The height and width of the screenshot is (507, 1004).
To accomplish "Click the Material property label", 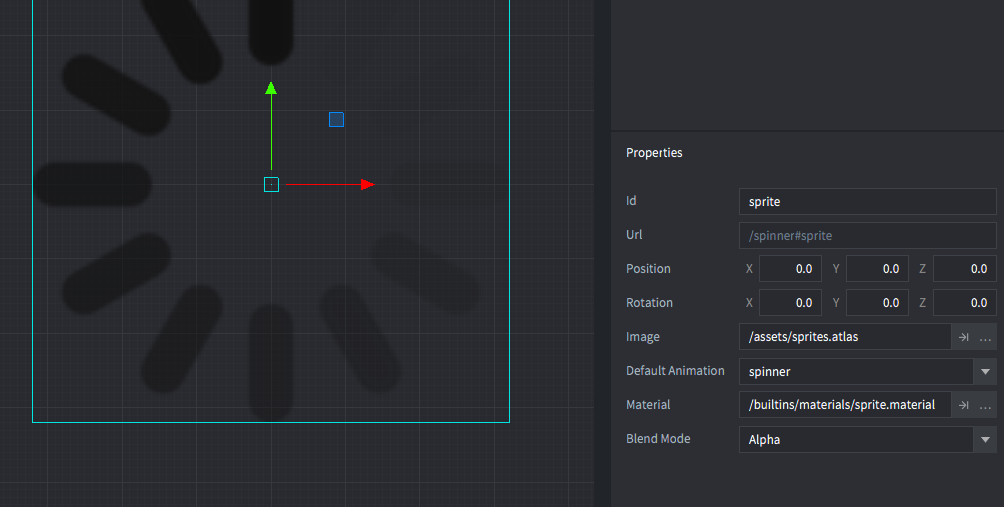I will 648,405.
